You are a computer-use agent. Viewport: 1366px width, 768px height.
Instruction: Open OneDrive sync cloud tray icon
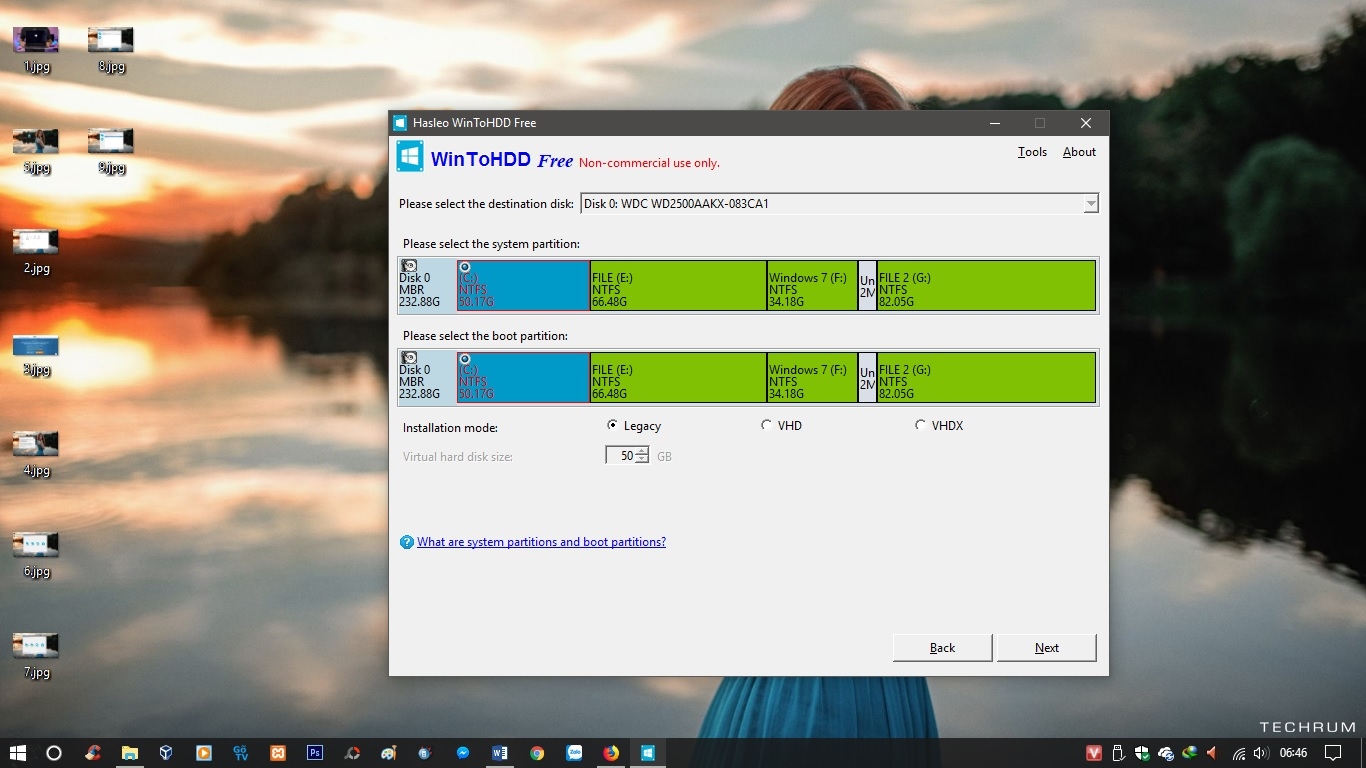click(x=1165, y=753)
